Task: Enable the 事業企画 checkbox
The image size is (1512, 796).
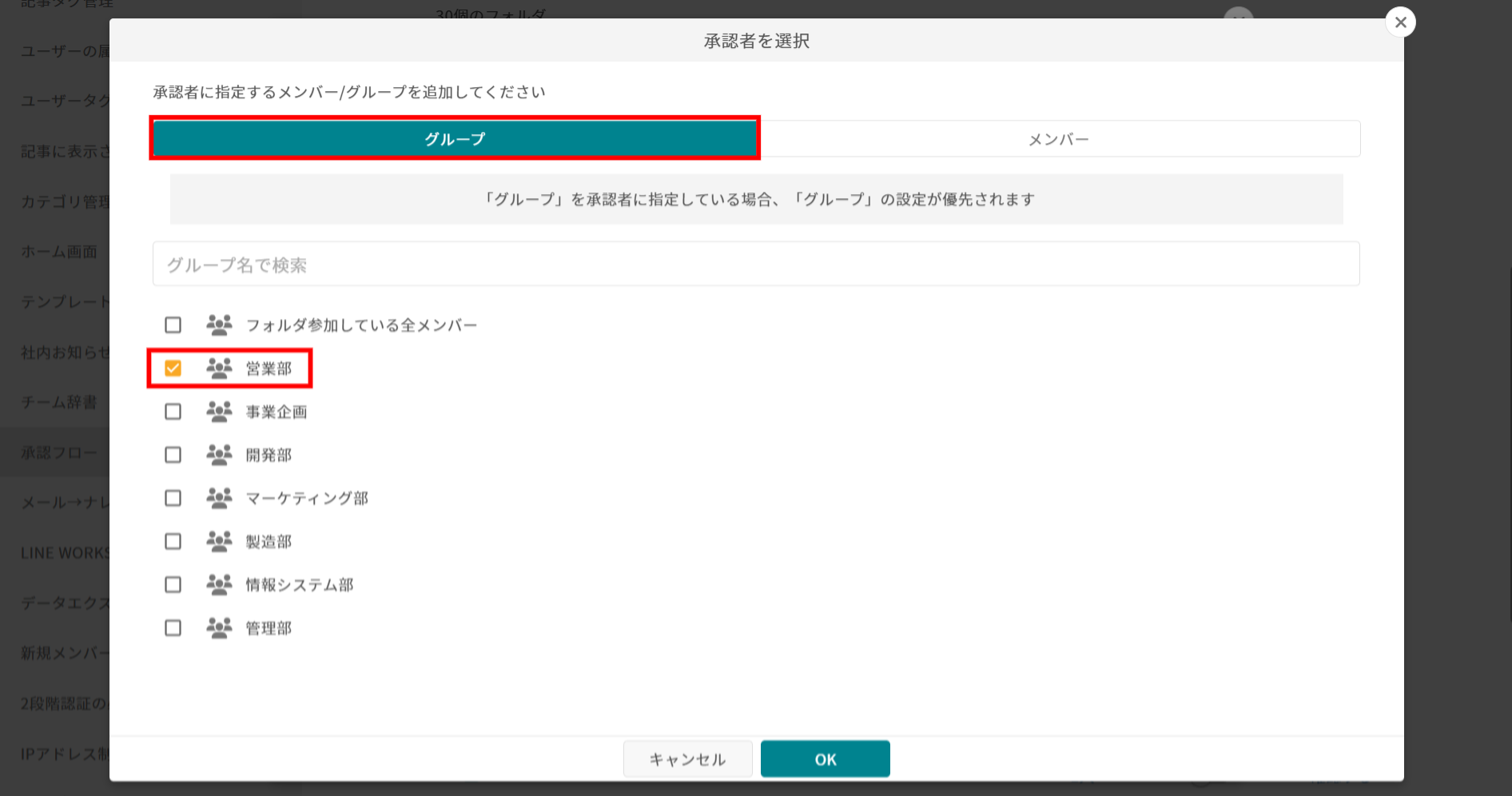Action: [173, 412]
